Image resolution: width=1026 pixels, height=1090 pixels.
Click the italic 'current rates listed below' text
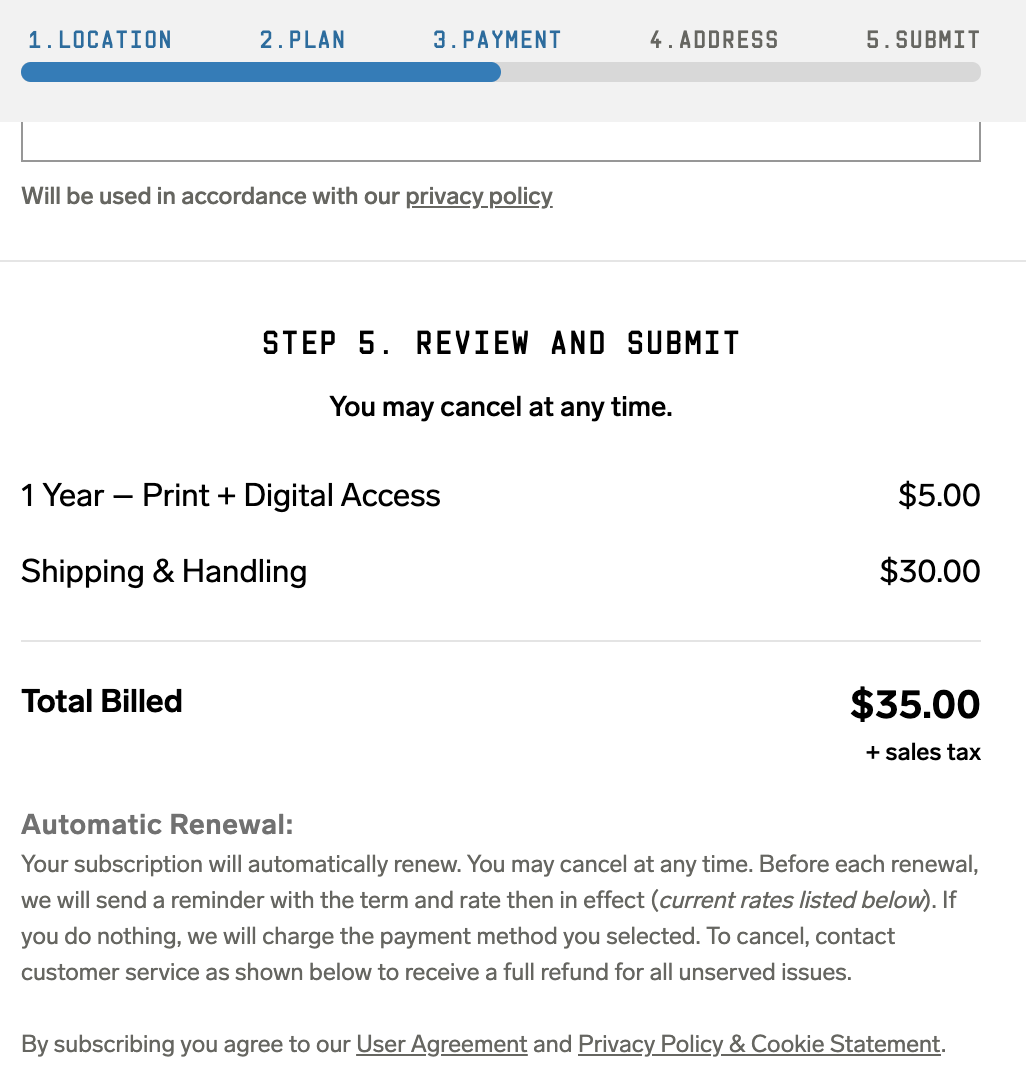click(x=790, y=900)
